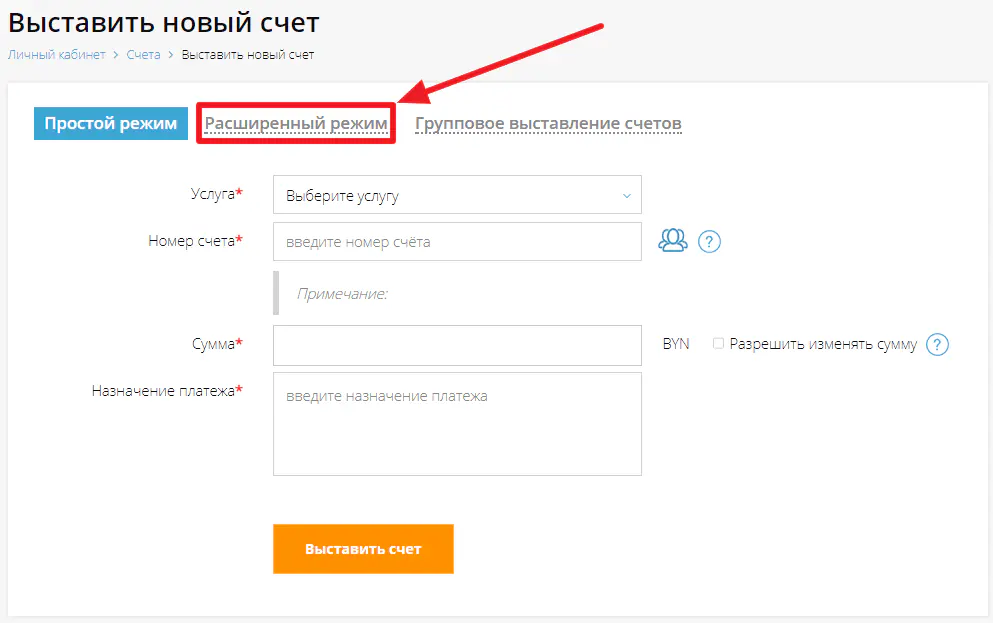Image resolution: width=993 pixels, height=623 pixels.
Task: Click into the Сумма amount field
Action: pos(457,345)
